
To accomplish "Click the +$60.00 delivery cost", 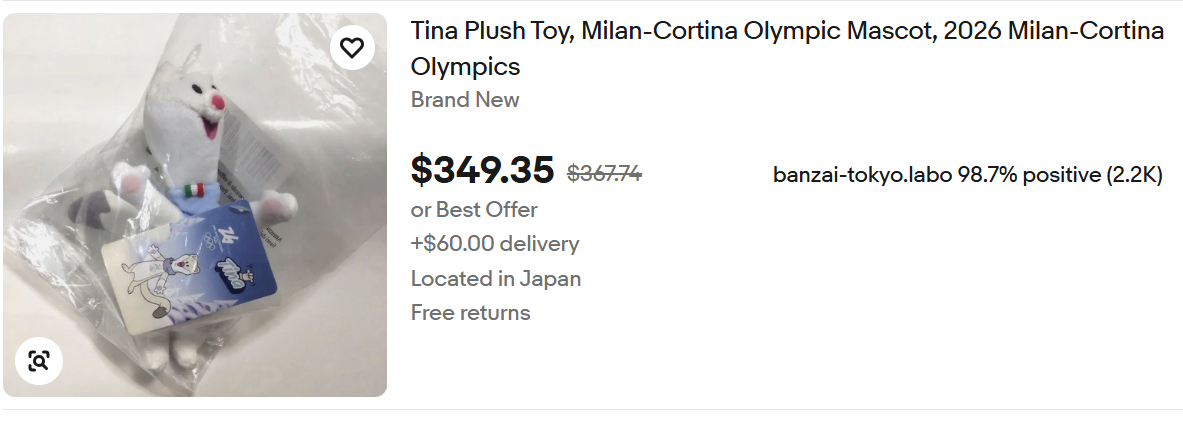I will pyautogui.click(x=495, y=244).
